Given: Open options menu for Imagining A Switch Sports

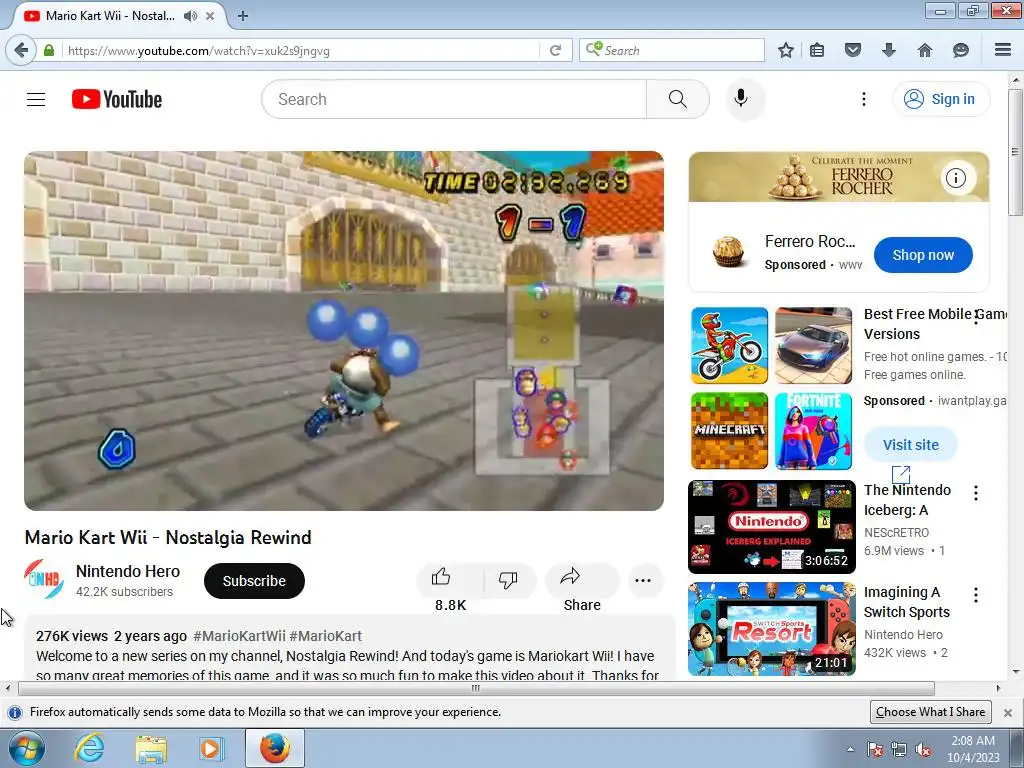Looking at the screenshot, I should [976, 595].
